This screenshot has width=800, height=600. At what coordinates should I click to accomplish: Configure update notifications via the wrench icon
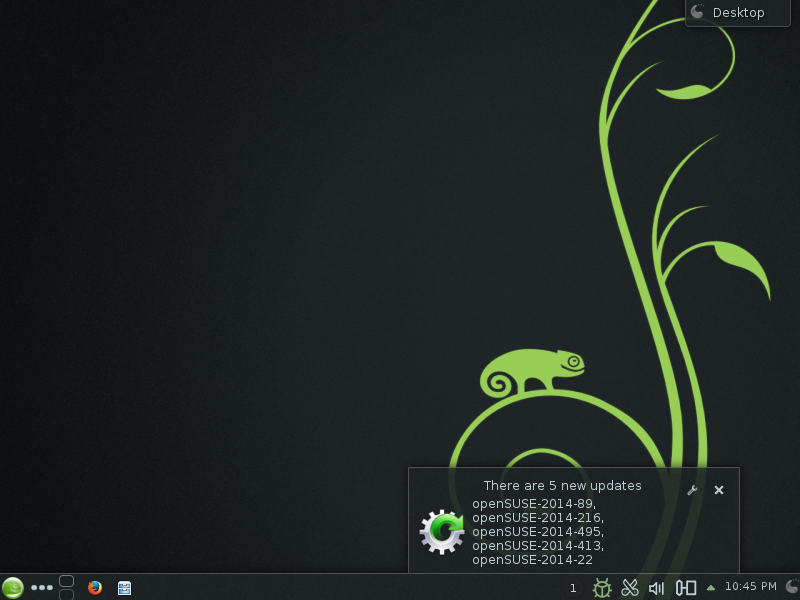[x=692, y=490]
